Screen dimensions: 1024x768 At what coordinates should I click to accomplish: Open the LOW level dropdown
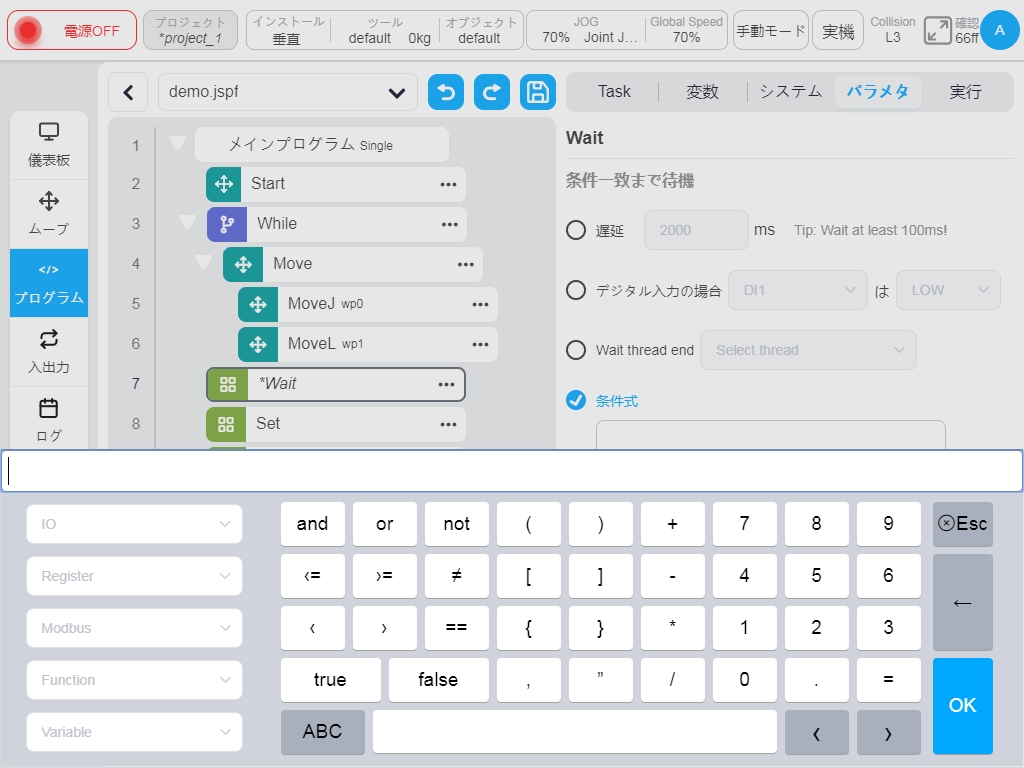tap(948, 290)
